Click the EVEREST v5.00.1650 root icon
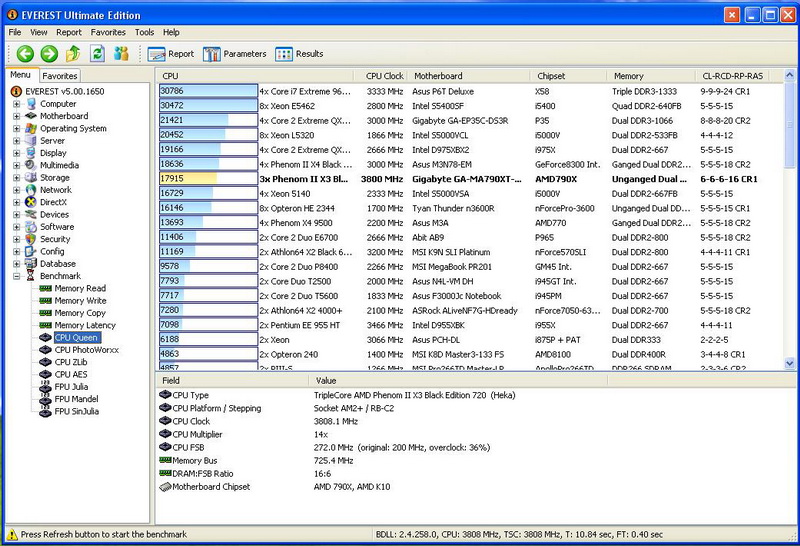This screenshot has height=546, width=800. tap(16, 91)
